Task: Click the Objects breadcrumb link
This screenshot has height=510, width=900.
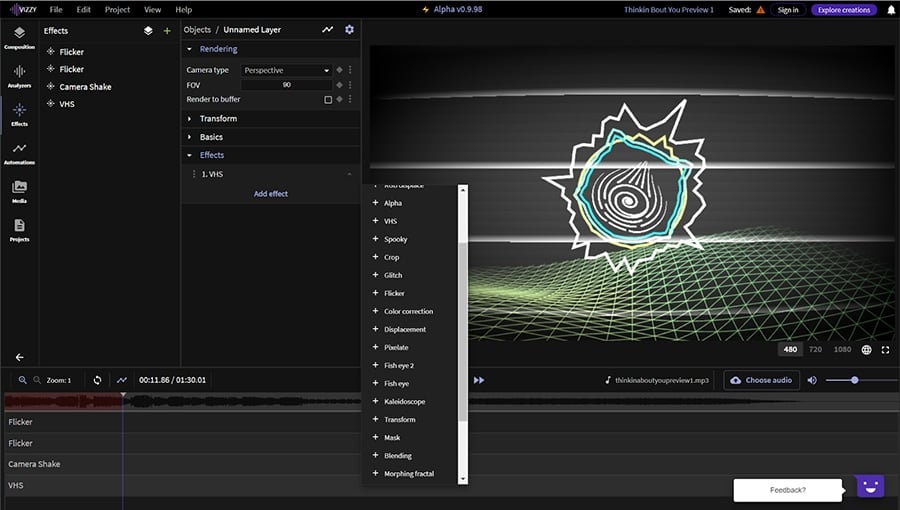Action: pyautogui.click(x=197, y=29)
